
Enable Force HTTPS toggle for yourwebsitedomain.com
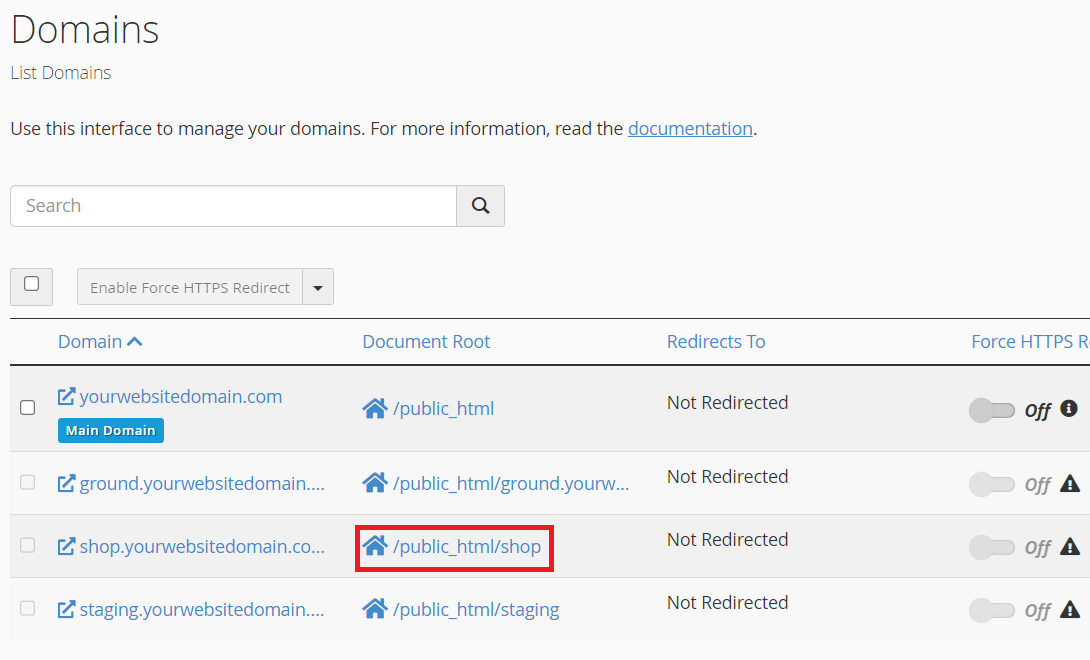coord(993,410)
